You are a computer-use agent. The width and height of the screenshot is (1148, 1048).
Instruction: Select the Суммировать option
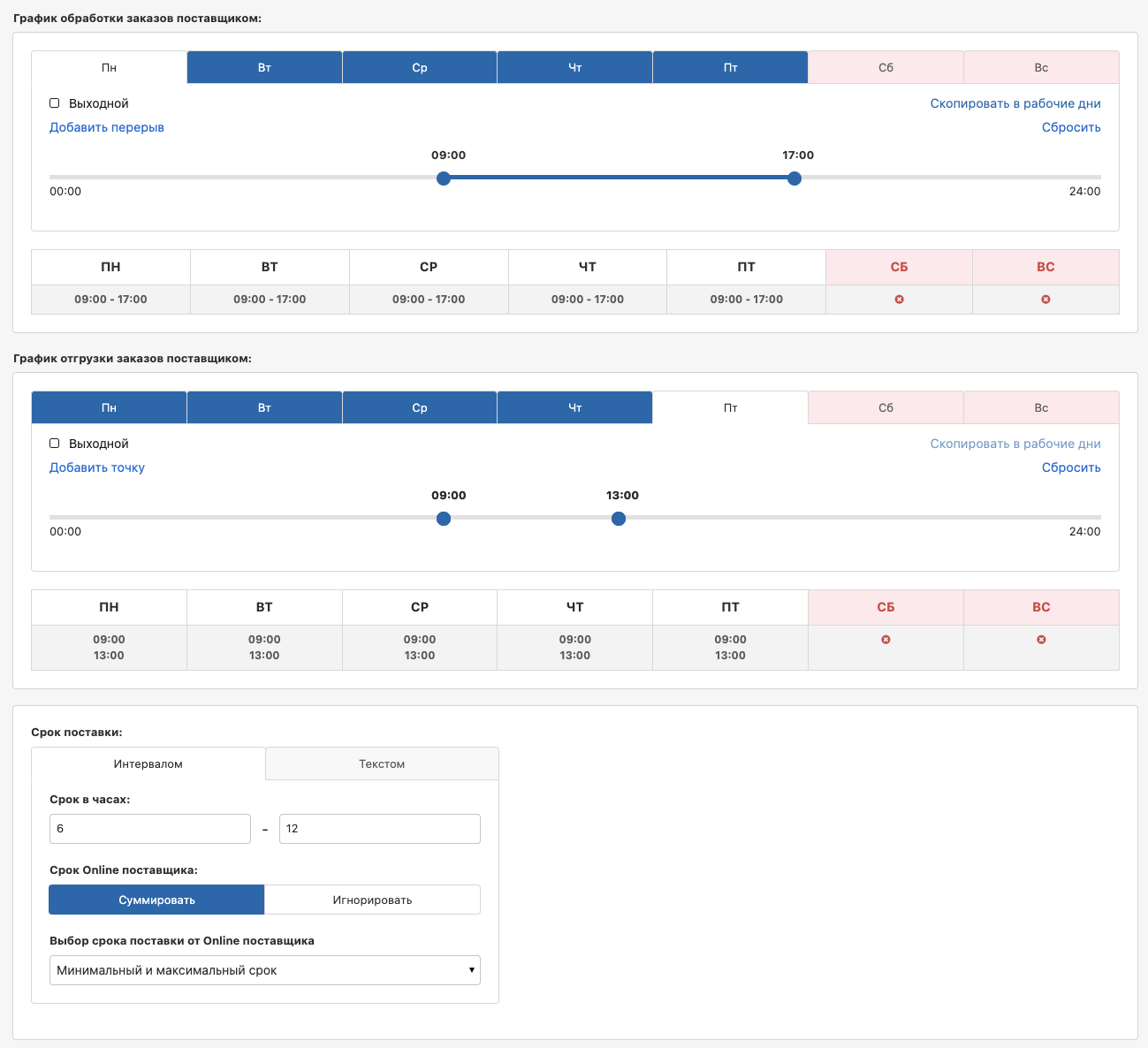point(156,900)
